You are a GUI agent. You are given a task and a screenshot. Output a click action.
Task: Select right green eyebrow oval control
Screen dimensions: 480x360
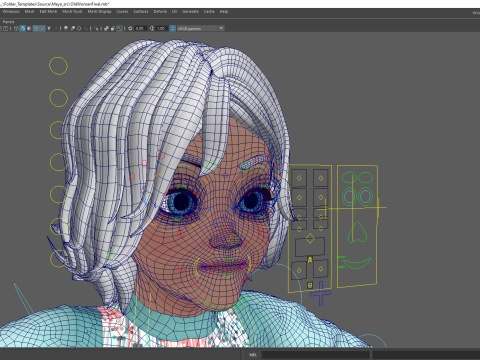coord(365,177)
